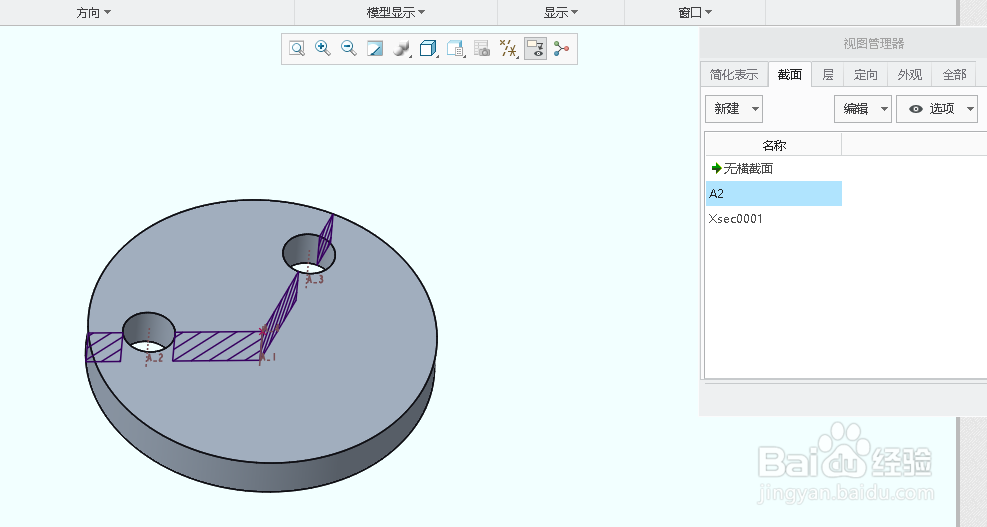Switch to the 外观 tab

click(910, 74)
